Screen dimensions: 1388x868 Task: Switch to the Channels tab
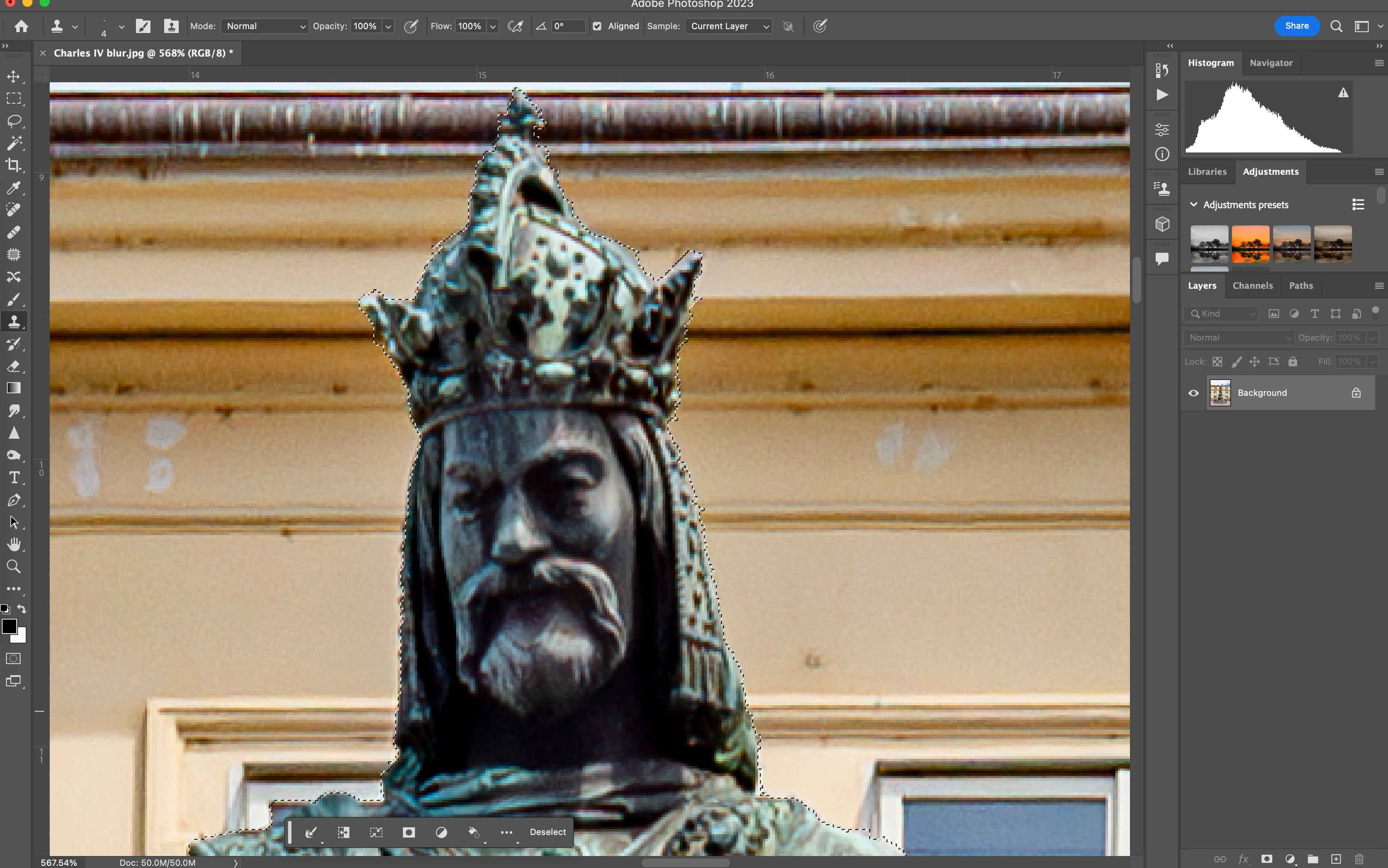pyautogui.click(x=1253, y=286)
